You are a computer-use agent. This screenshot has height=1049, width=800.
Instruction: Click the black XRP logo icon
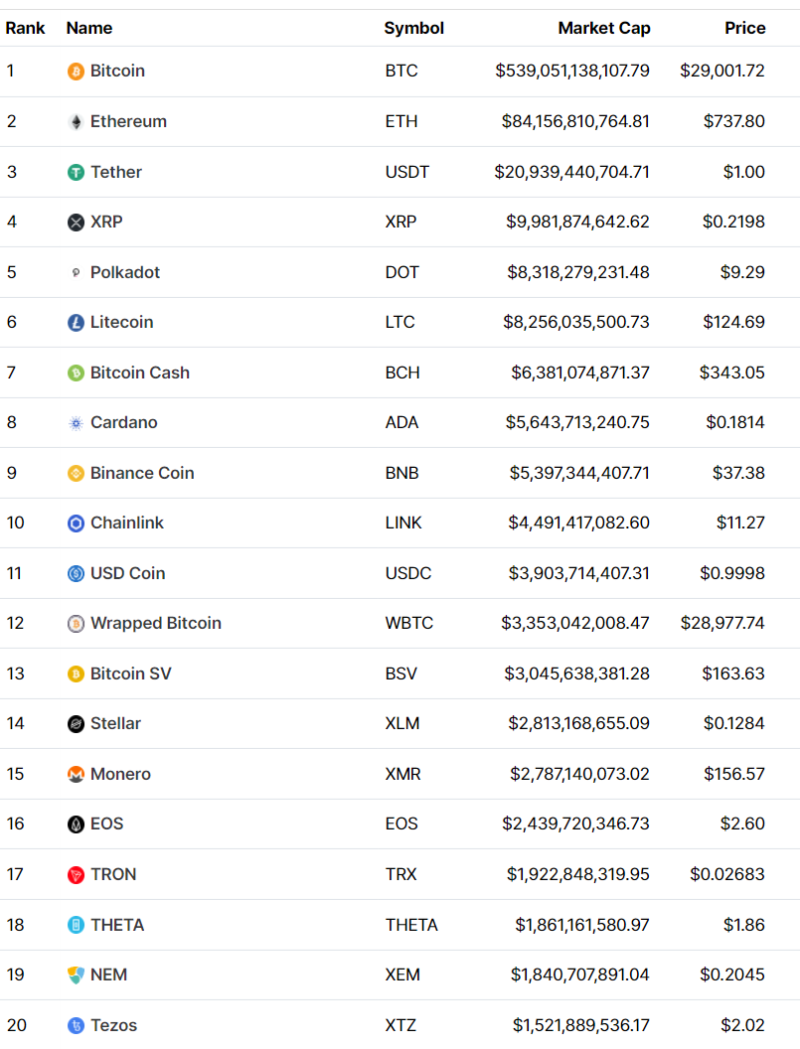[x=76, y=222]
